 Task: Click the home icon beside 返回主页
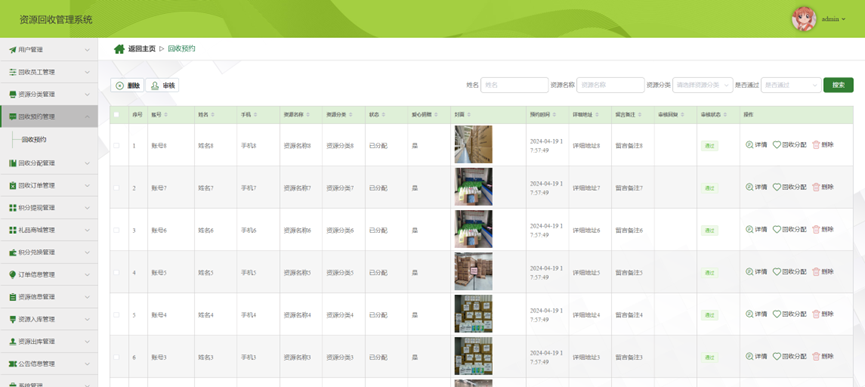[x=119, y=49]
